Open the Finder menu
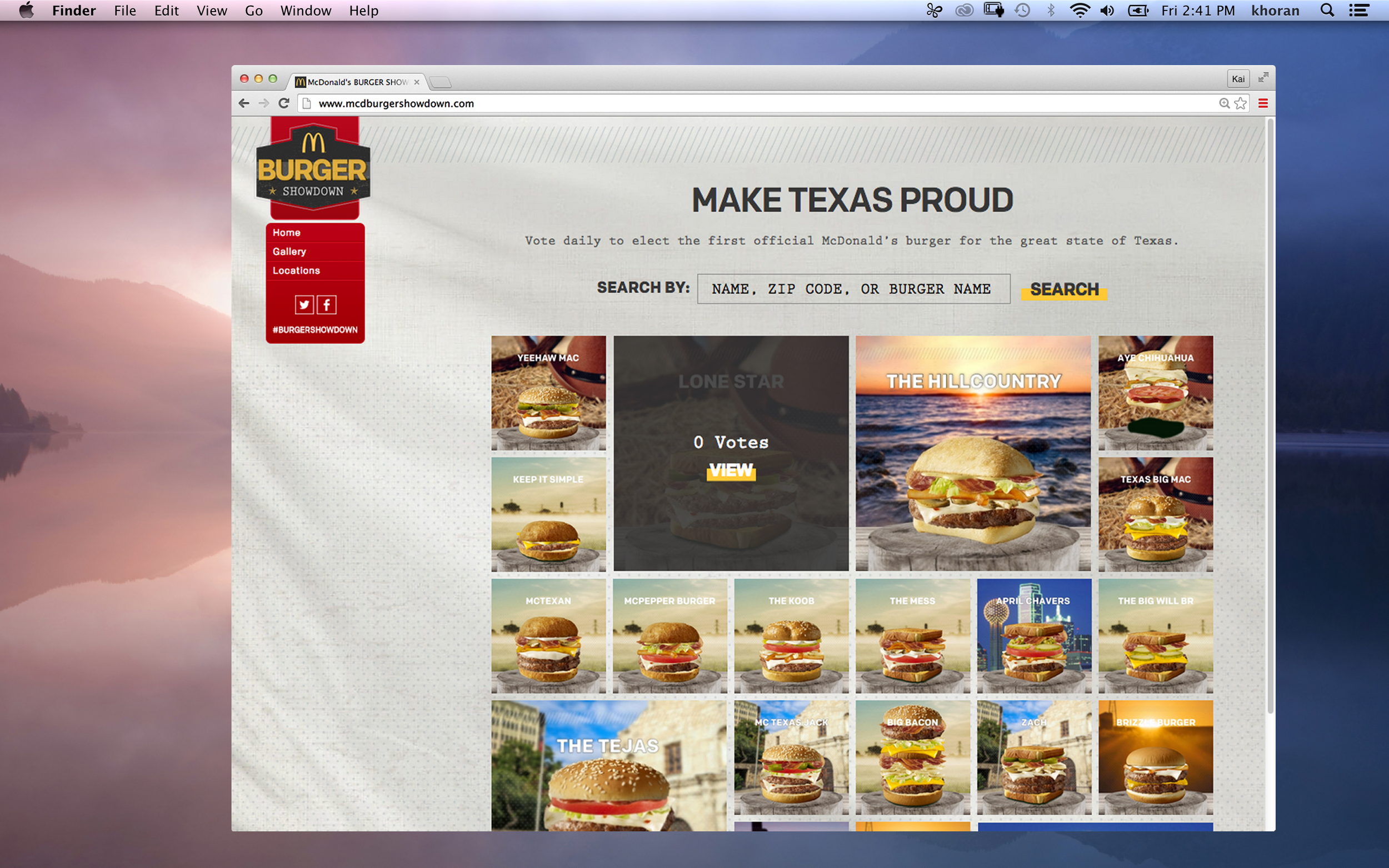1389x868 pixels. [73, 11]
